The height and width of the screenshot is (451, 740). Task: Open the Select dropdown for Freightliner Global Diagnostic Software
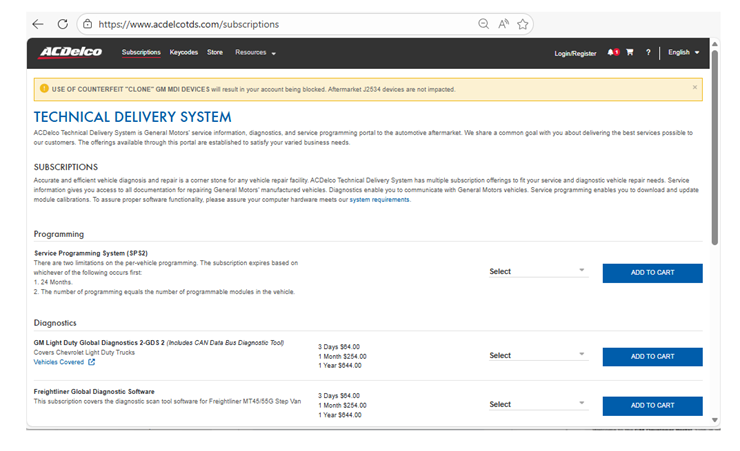538,405
